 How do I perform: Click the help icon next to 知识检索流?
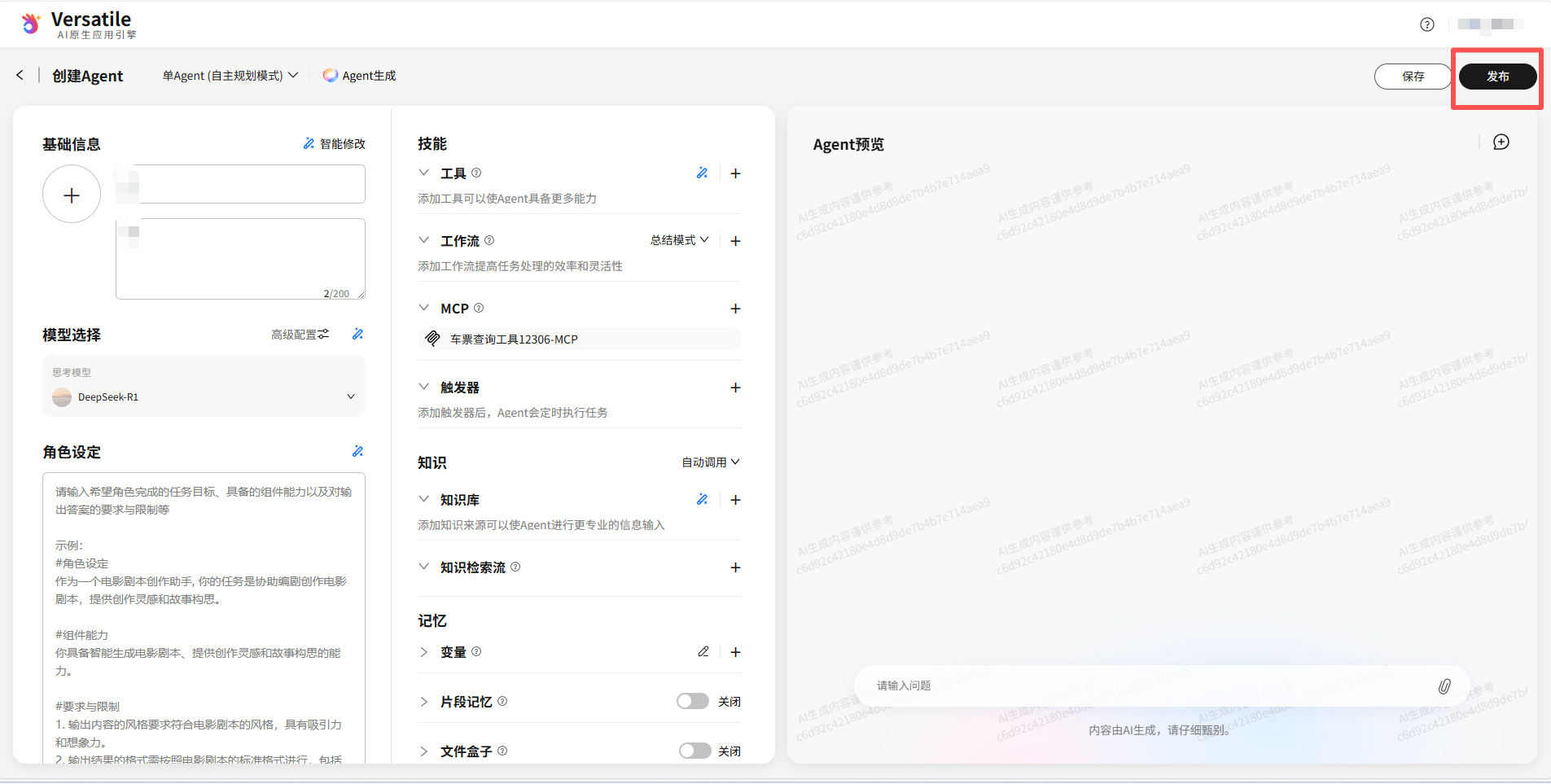[x=515, y=567]
